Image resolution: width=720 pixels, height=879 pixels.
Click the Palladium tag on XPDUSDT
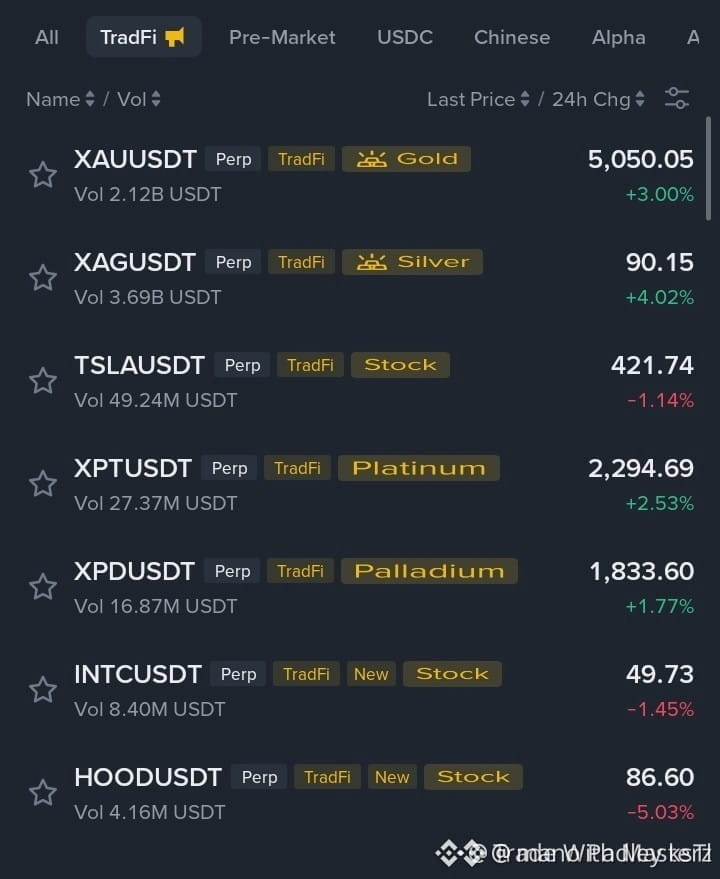point(428,571)
